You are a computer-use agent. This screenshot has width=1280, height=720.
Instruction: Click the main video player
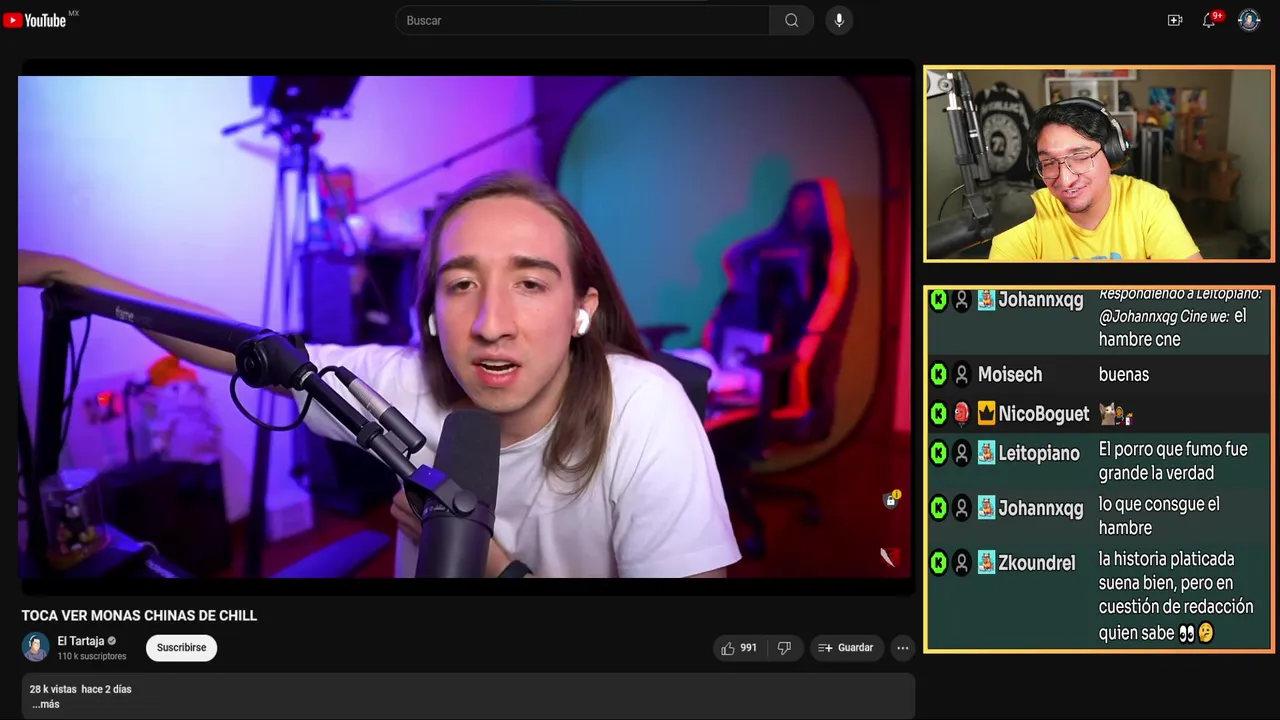pyautogui.click(x=466, y=327)
